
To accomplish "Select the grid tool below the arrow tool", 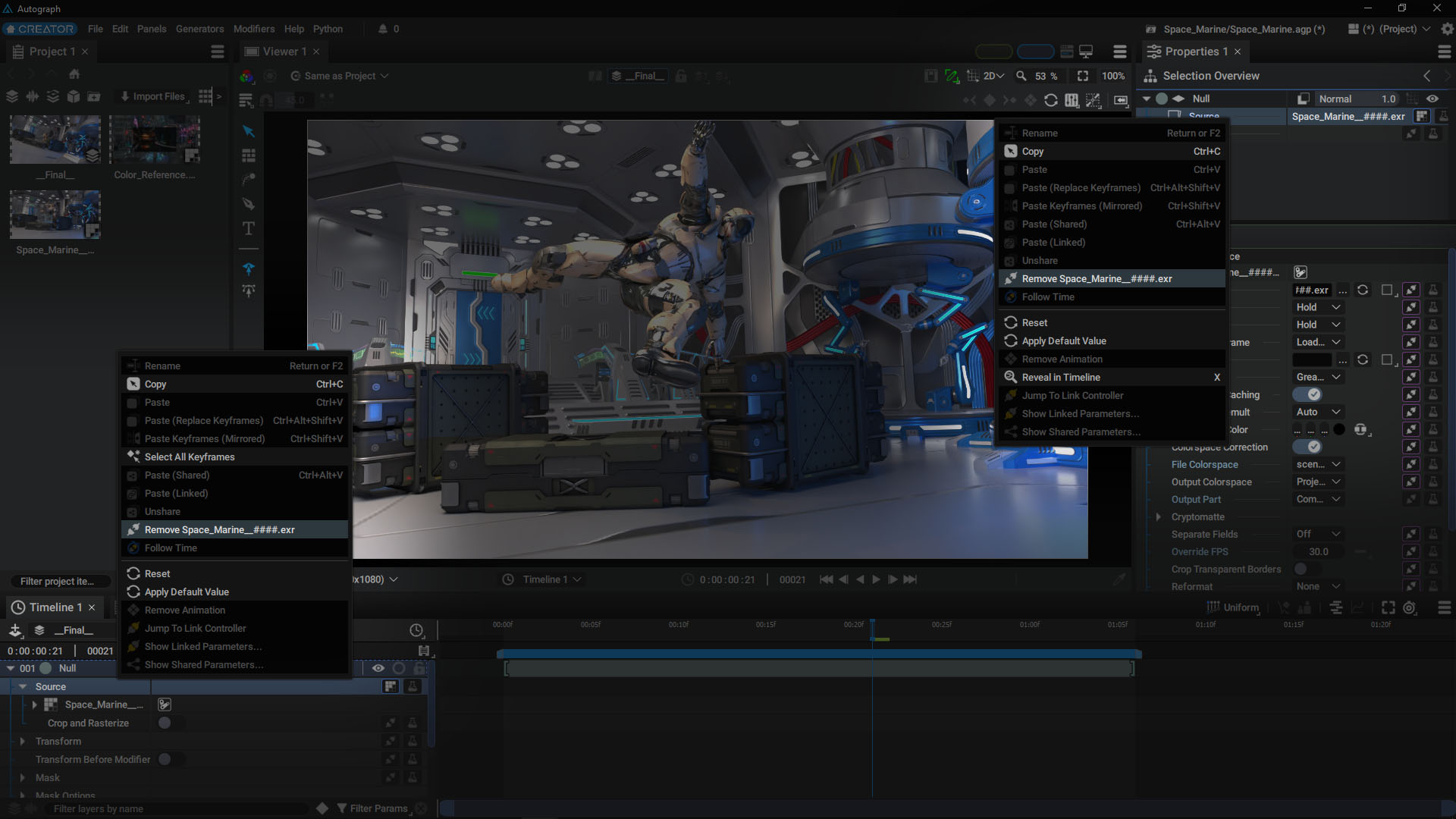I will pyautogui.click(x=249, y=155).
